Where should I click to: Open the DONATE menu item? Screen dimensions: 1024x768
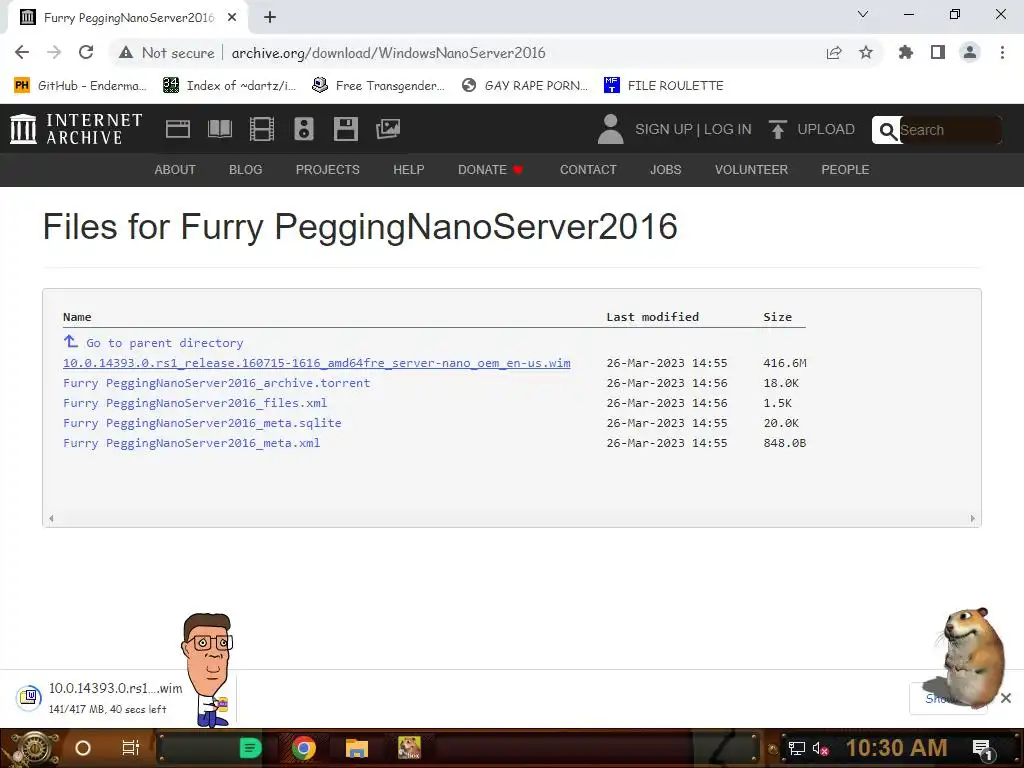coord(490,170)
